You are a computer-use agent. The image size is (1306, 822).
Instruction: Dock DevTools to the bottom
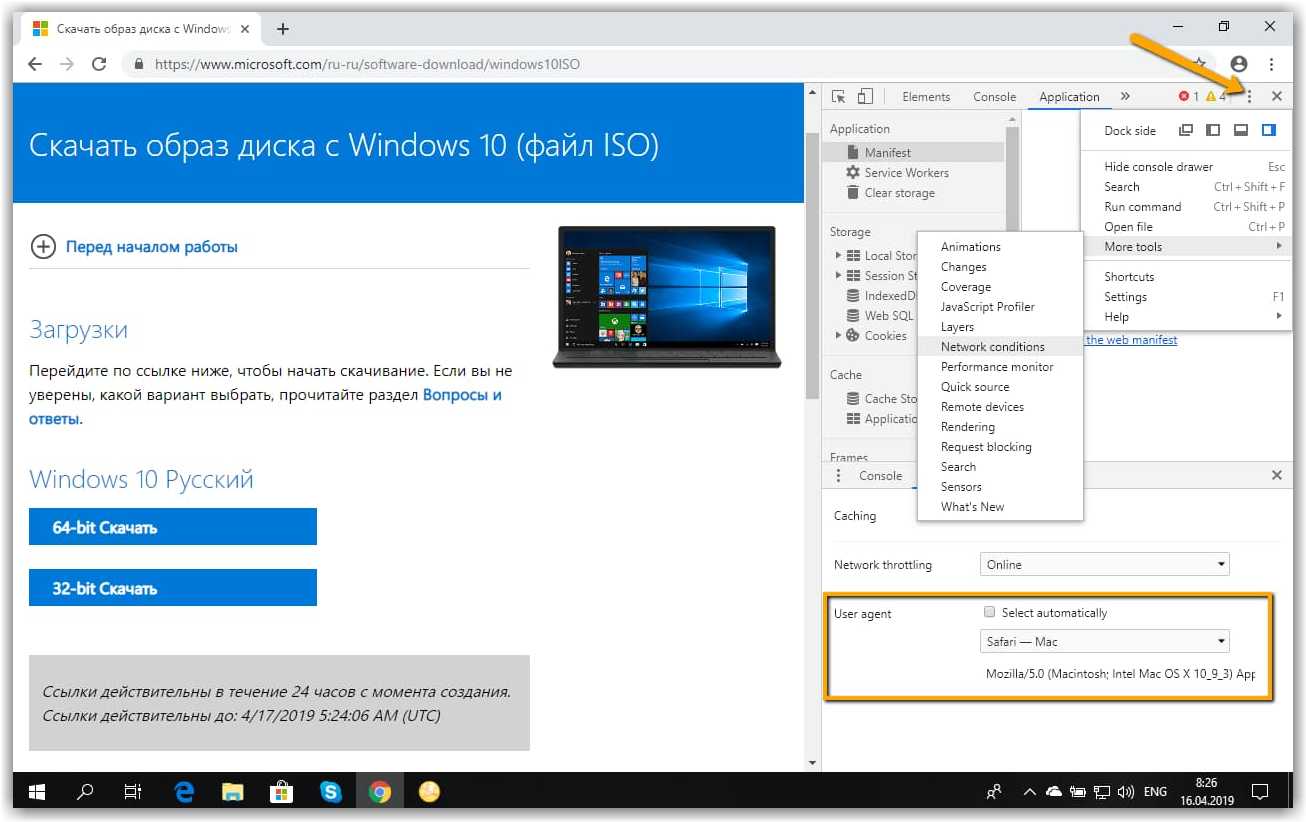(x=1240, y=130)
